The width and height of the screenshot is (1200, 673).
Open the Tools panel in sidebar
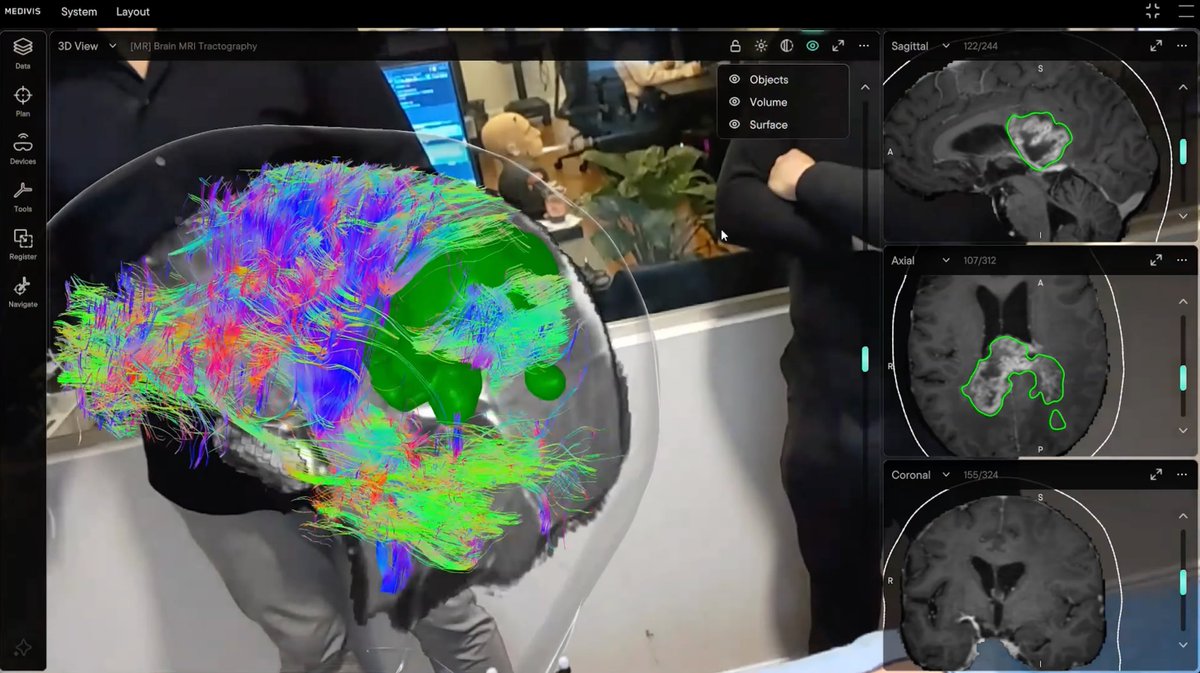[22, 196]
